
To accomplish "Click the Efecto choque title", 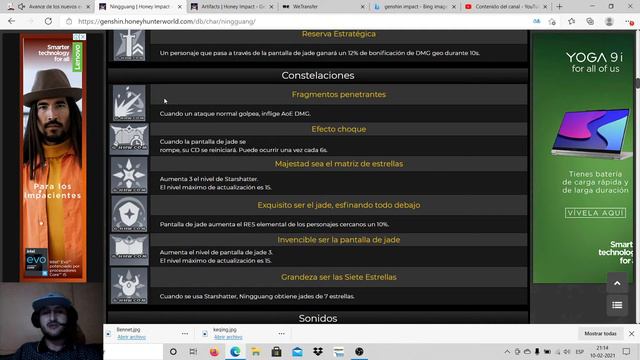I will (338, 129).
